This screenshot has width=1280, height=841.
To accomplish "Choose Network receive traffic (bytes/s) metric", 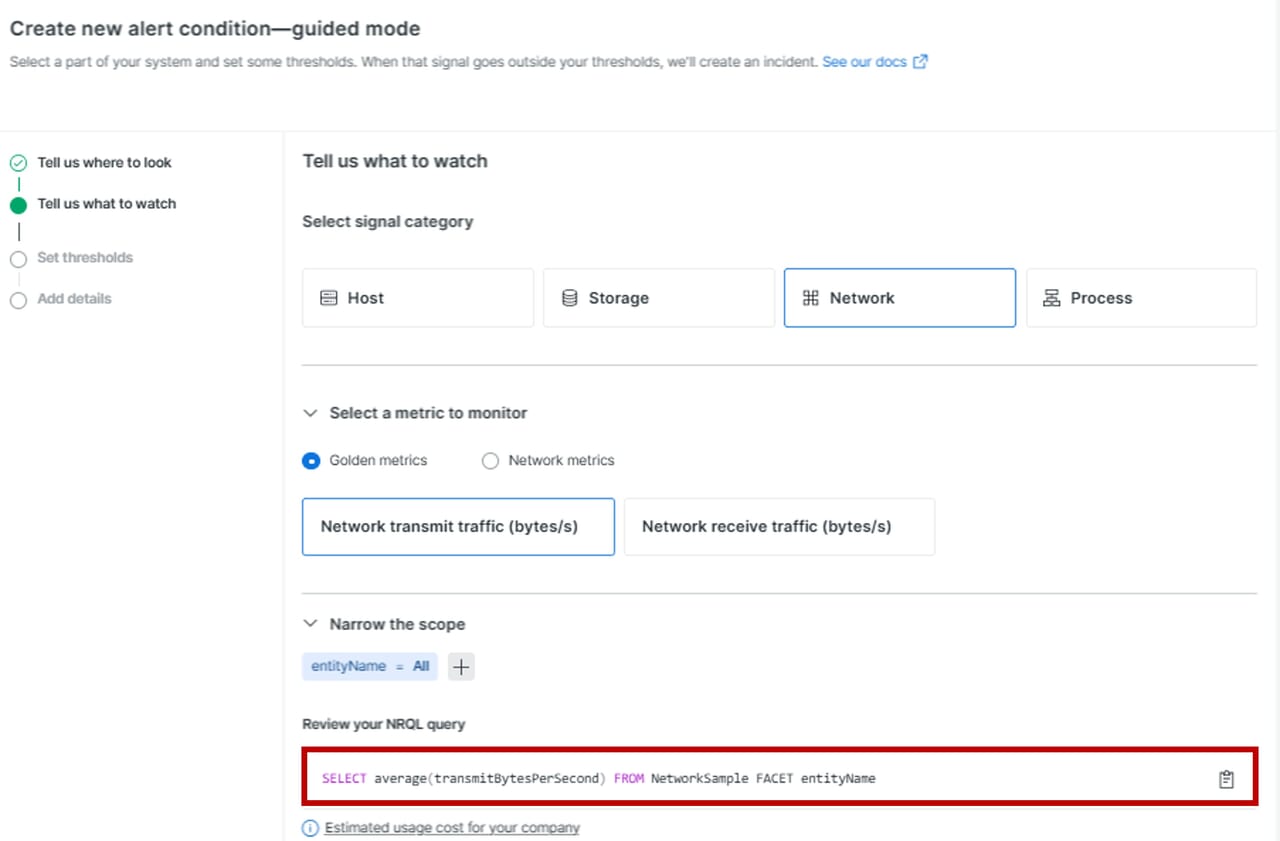I will click(x=779, y=527).
